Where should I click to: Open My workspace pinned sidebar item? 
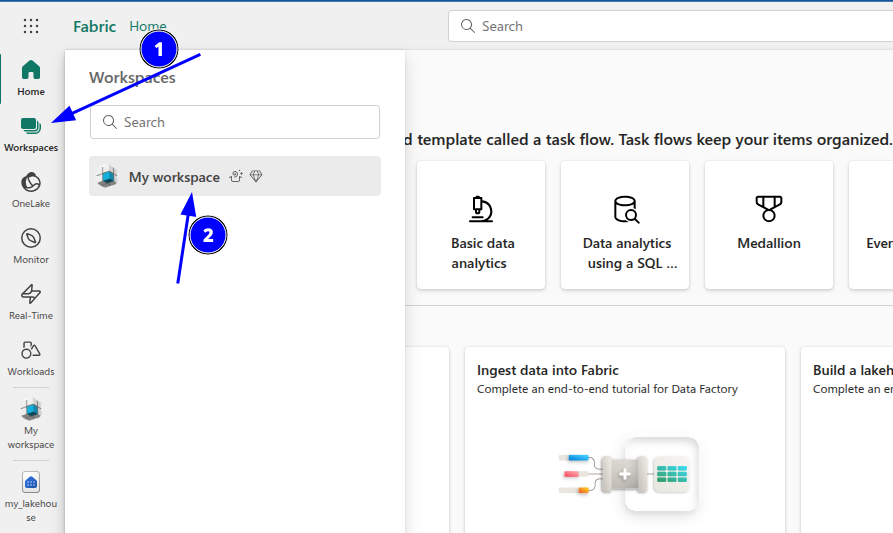click(x=31, y=424)
